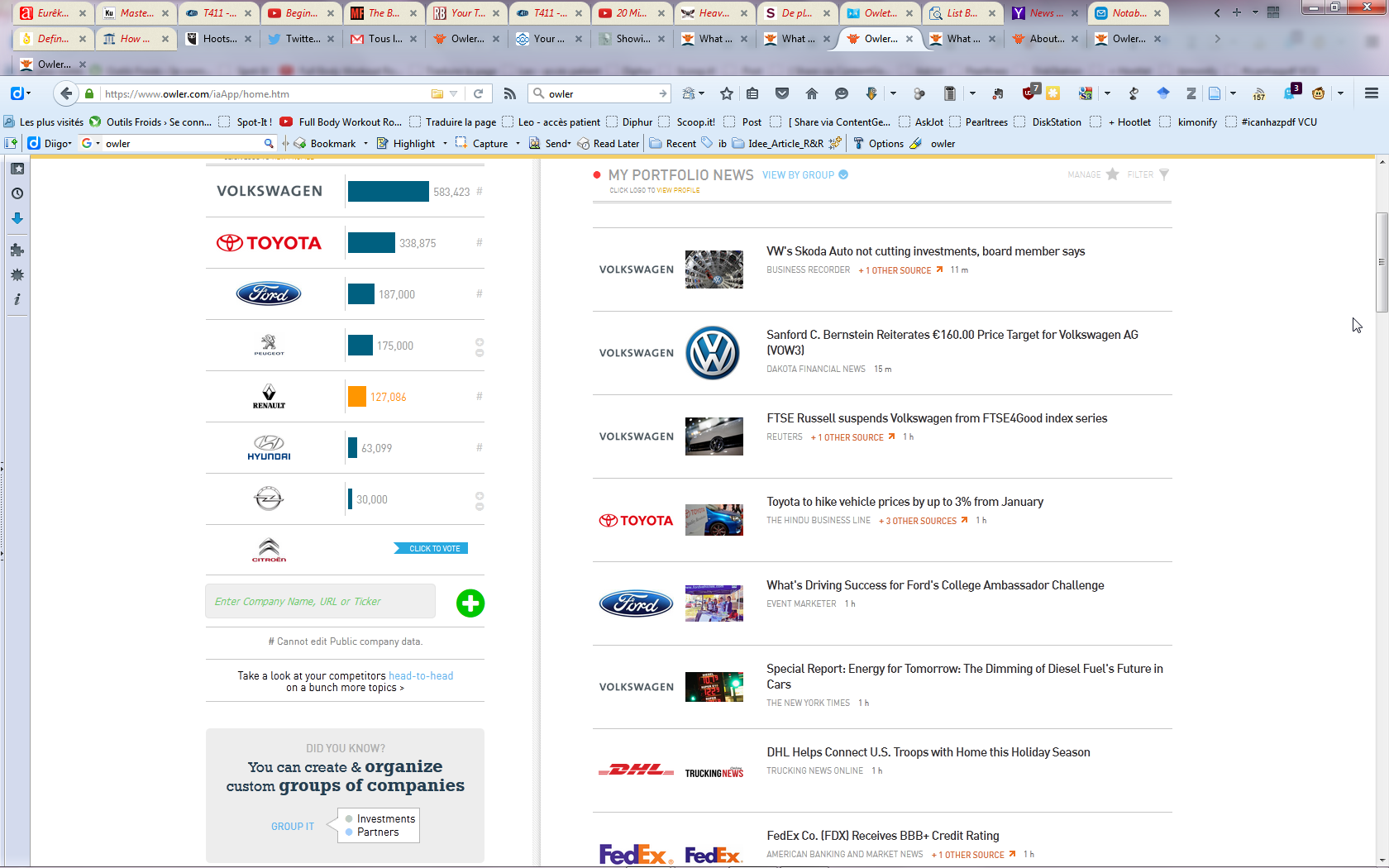Open Renault logo in competitor list
1389x868 pixels.
269,396
